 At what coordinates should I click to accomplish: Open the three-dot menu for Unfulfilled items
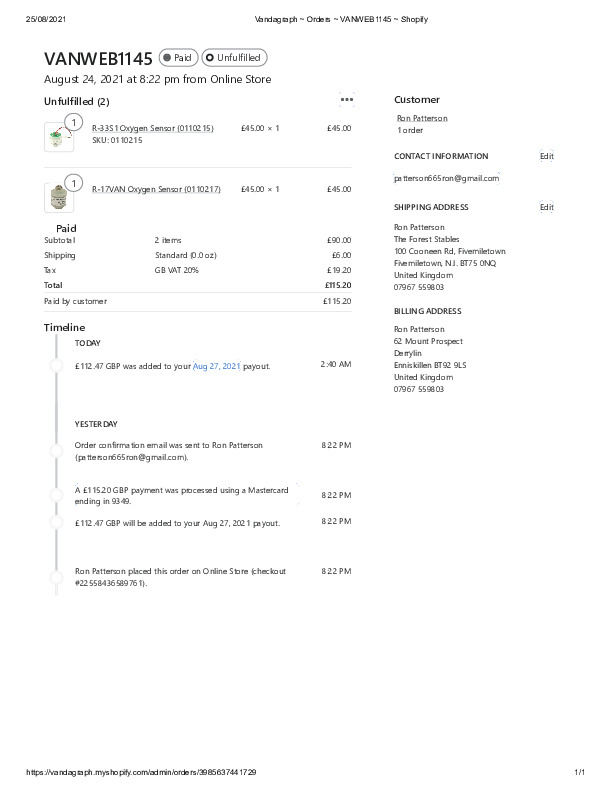coord(347,99)
